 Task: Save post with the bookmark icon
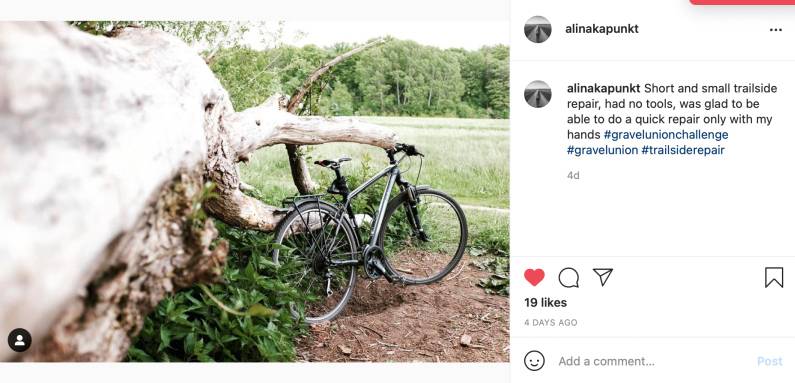(774, 277)
